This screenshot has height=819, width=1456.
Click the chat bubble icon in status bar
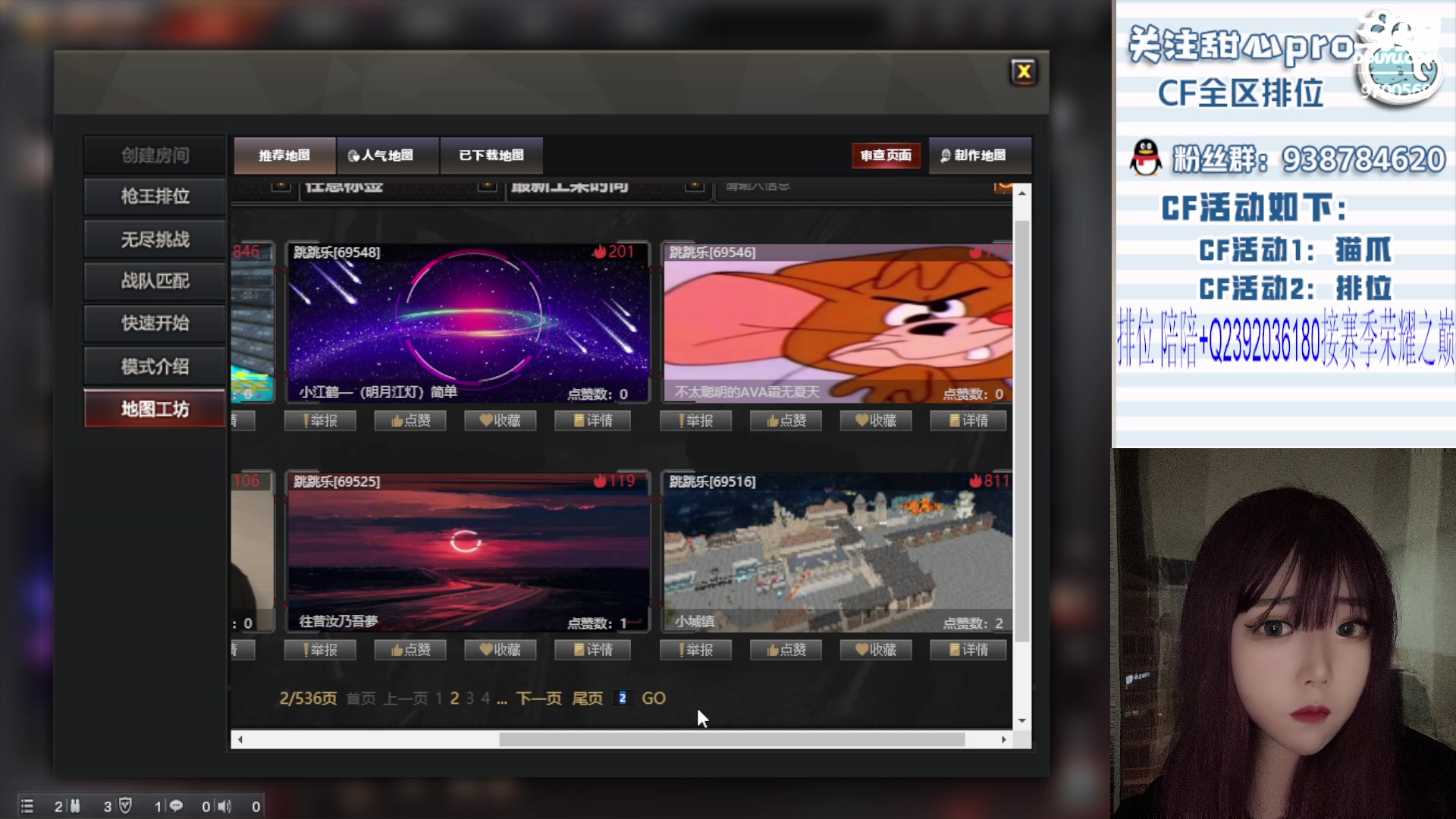pos(176,806)
